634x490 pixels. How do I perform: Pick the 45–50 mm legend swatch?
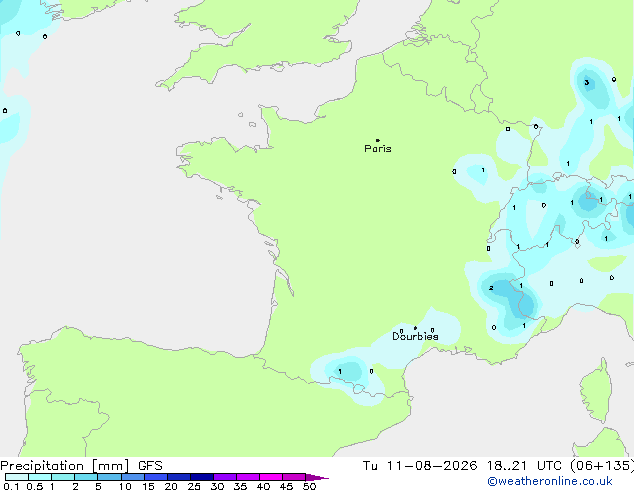pos(294,477)
